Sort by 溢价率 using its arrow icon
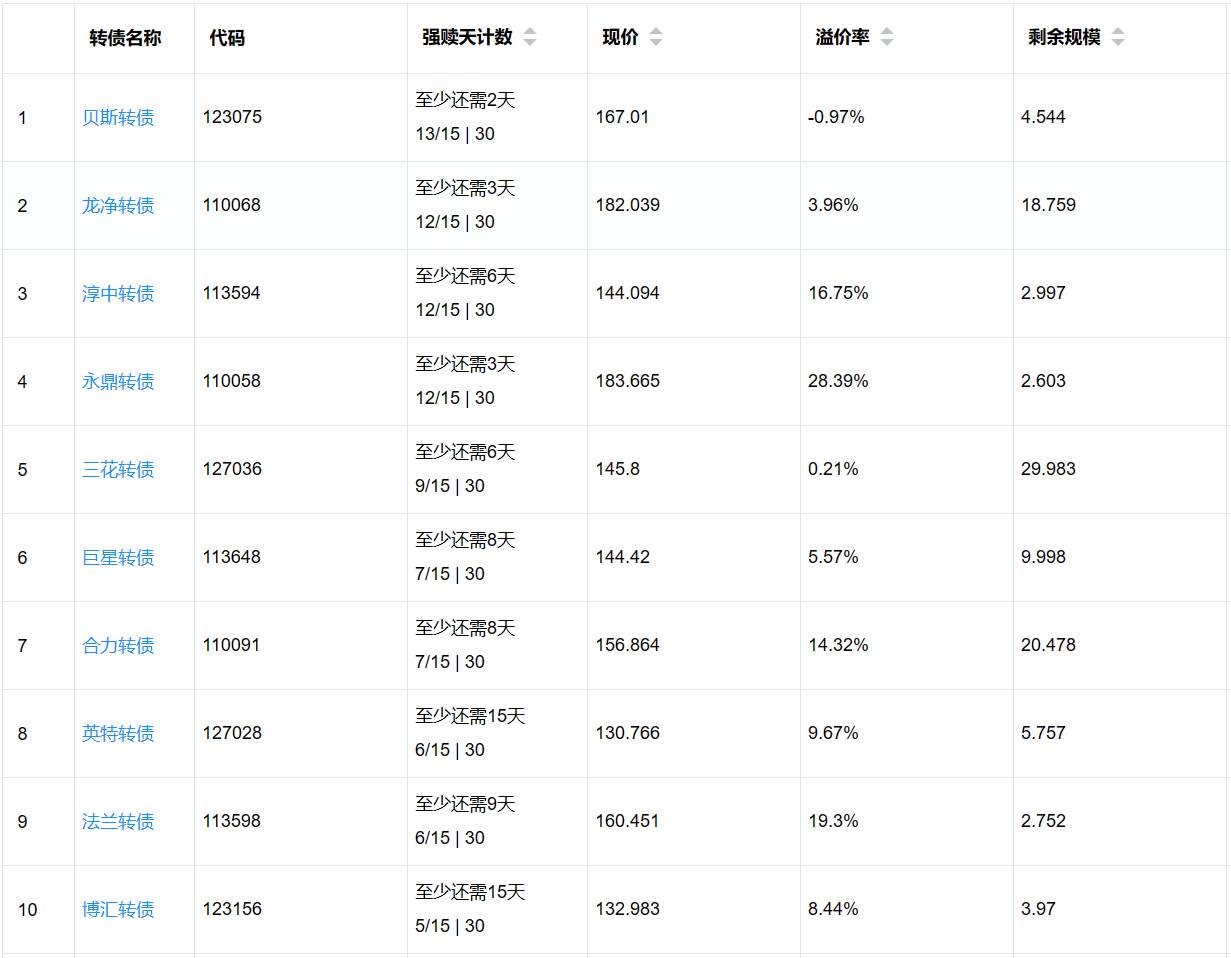The width and height of the screenshot is (1231, 958). coord(887,37)
